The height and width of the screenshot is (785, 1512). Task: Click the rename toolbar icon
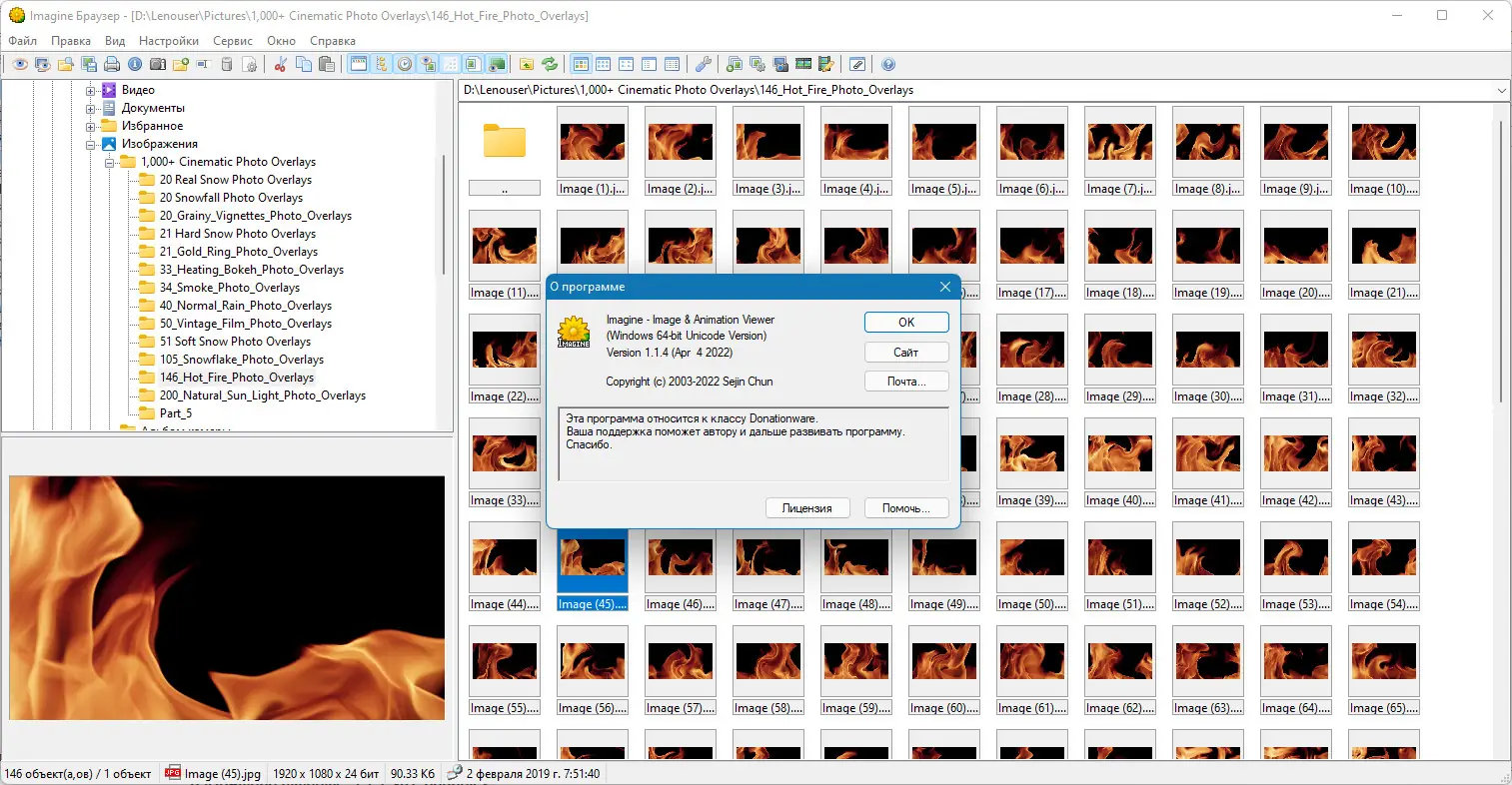pos(204,64)
